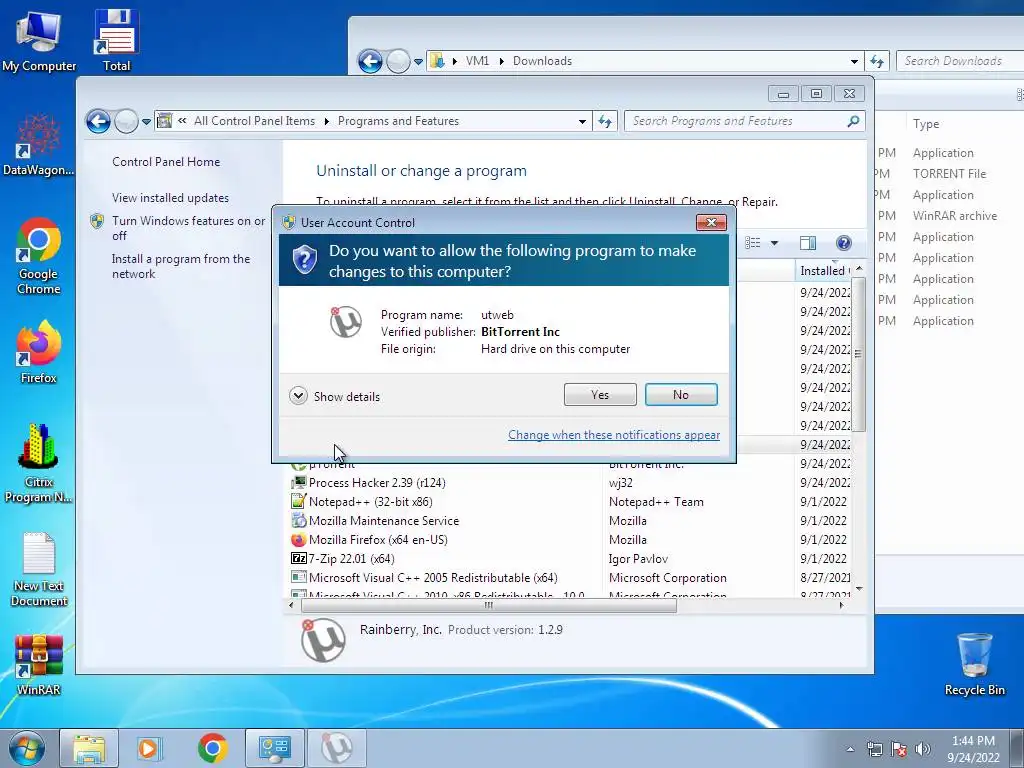Open Control Panel Home link
This screenshot has width=1024, height=768.
tap(166, 162)
